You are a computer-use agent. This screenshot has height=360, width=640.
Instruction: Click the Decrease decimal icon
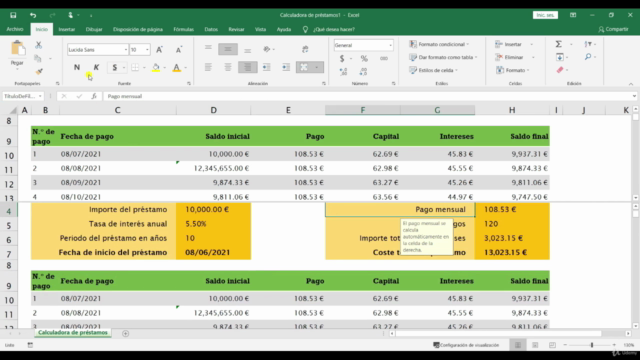pyautogui.click(x=363, y=72)
